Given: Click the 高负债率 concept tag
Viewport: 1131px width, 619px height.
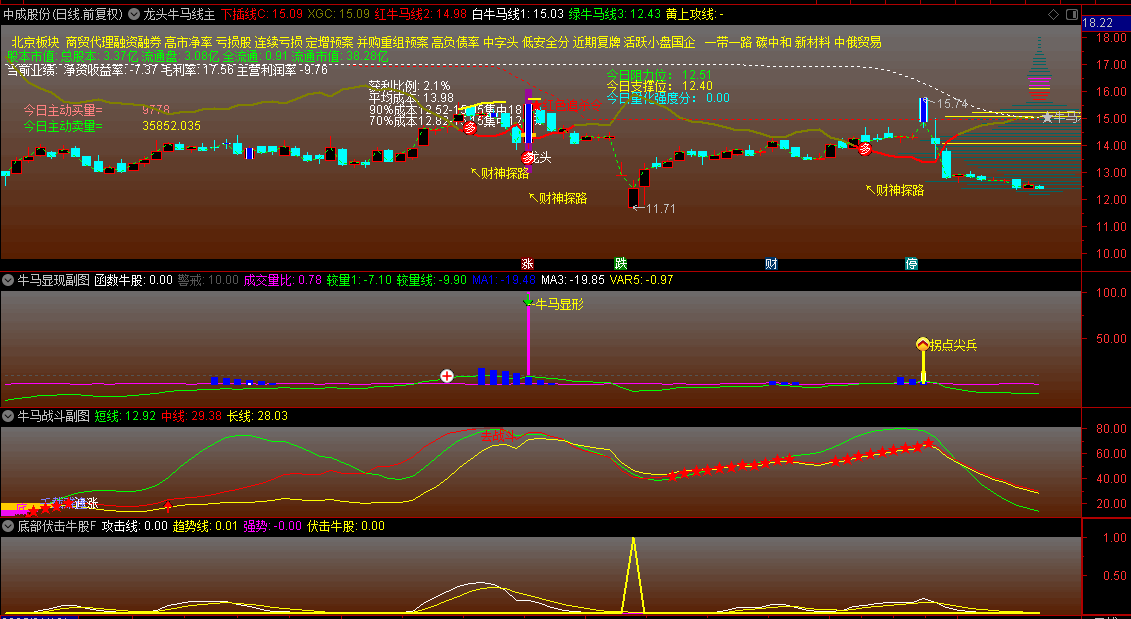Looking at the screenshot, I should click(456, 43).
